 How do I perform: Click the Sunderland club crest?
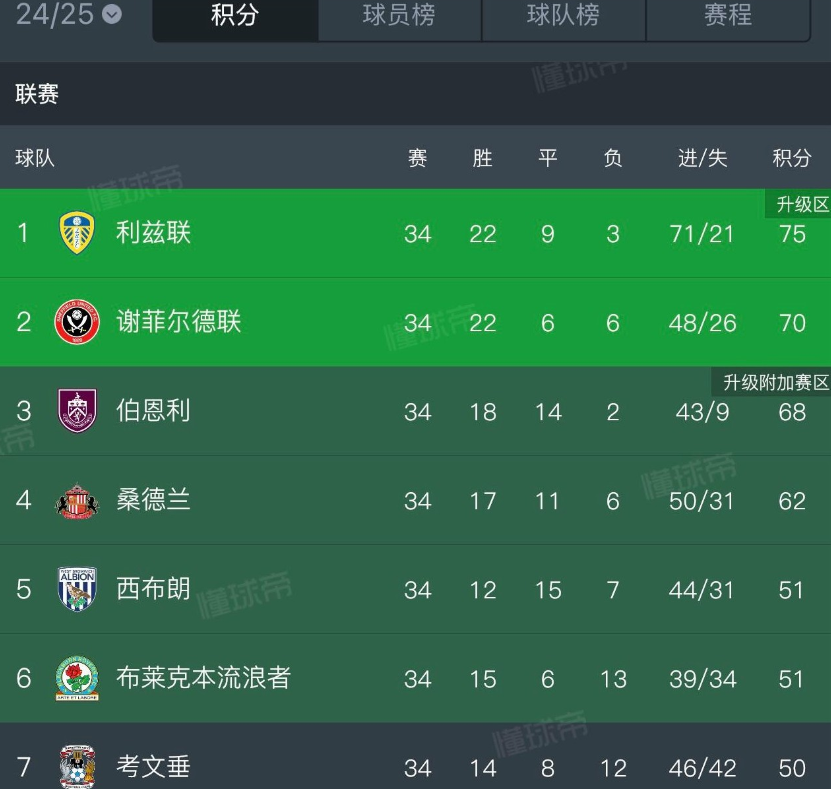coord(76,500)
